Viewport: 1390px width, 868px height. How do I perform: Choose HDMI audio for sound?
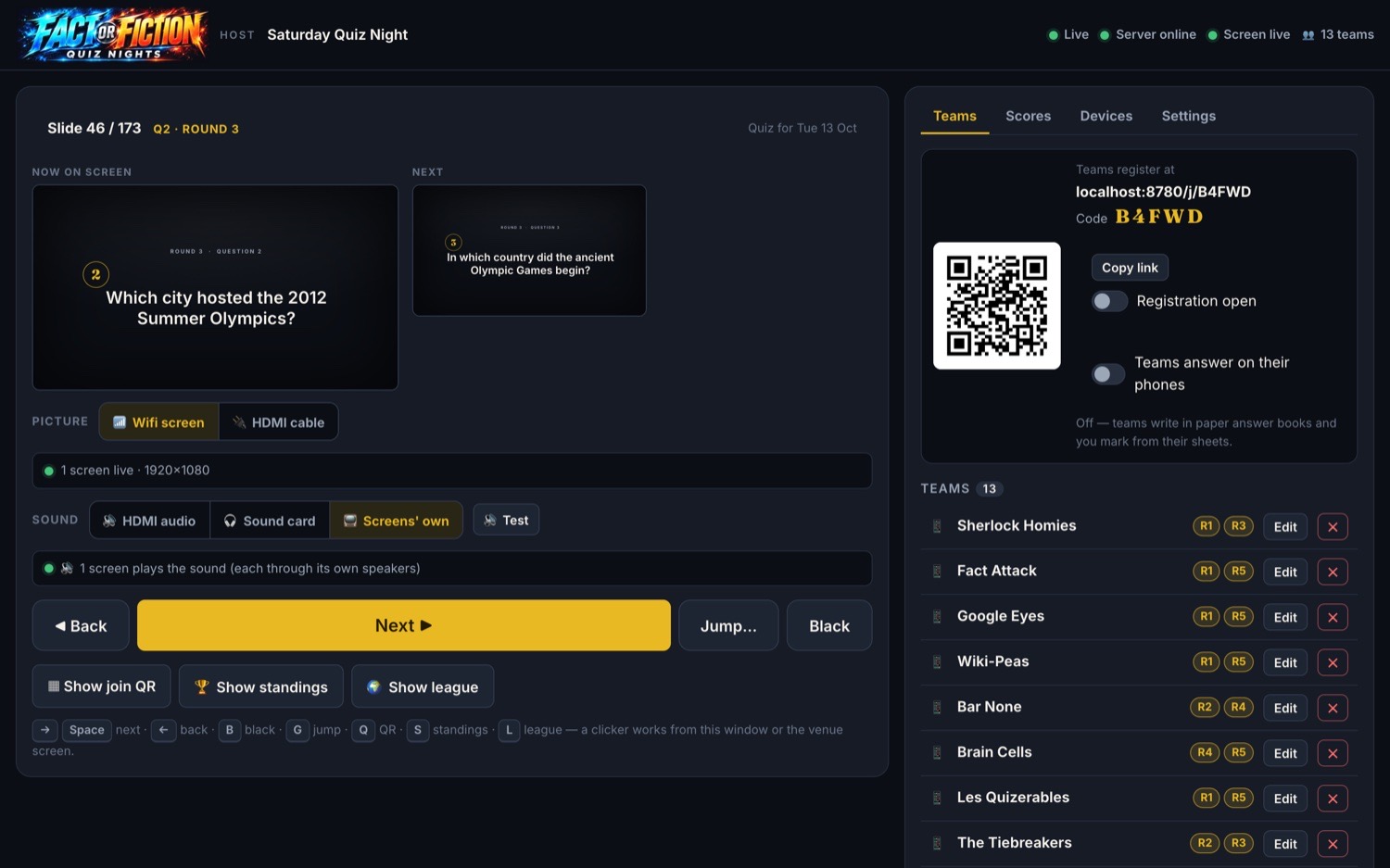pyautogui.click(x=149, y=521)
